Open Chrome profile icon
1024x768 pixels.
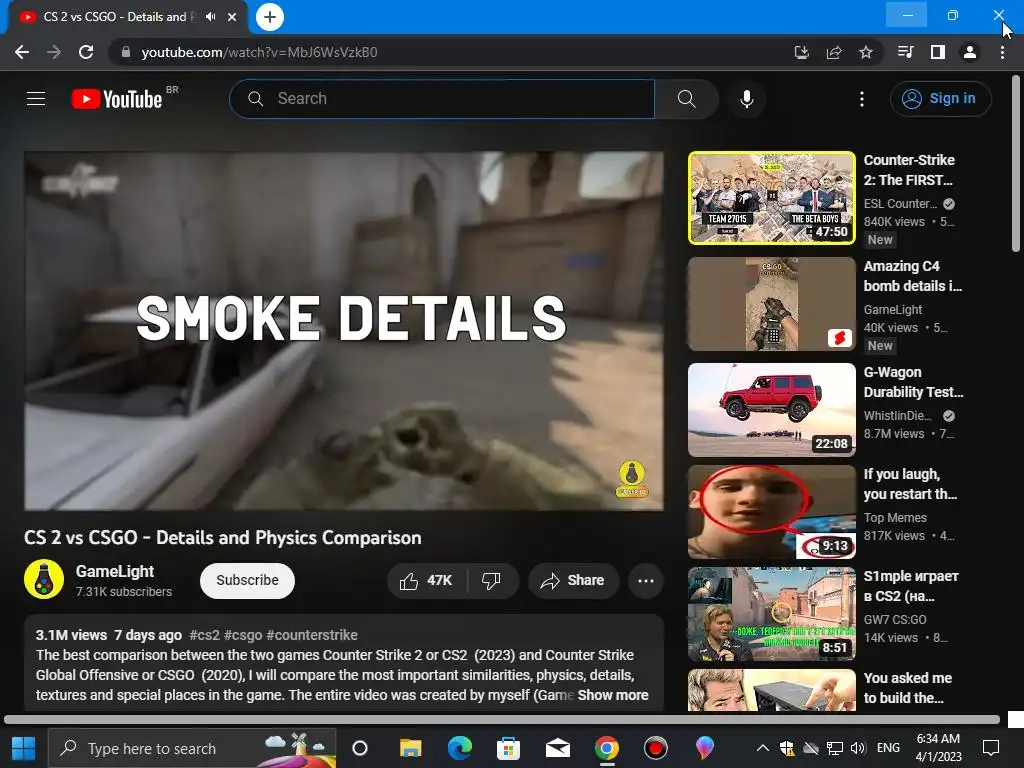[x=970, y=52]
